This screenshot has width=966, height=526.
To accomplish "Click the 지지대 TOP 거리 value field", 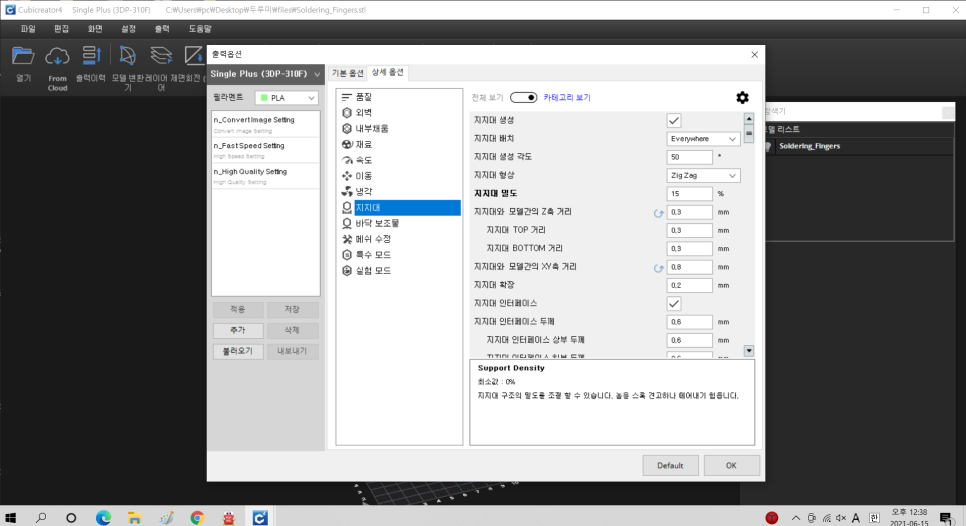I will tap(689, 230).
